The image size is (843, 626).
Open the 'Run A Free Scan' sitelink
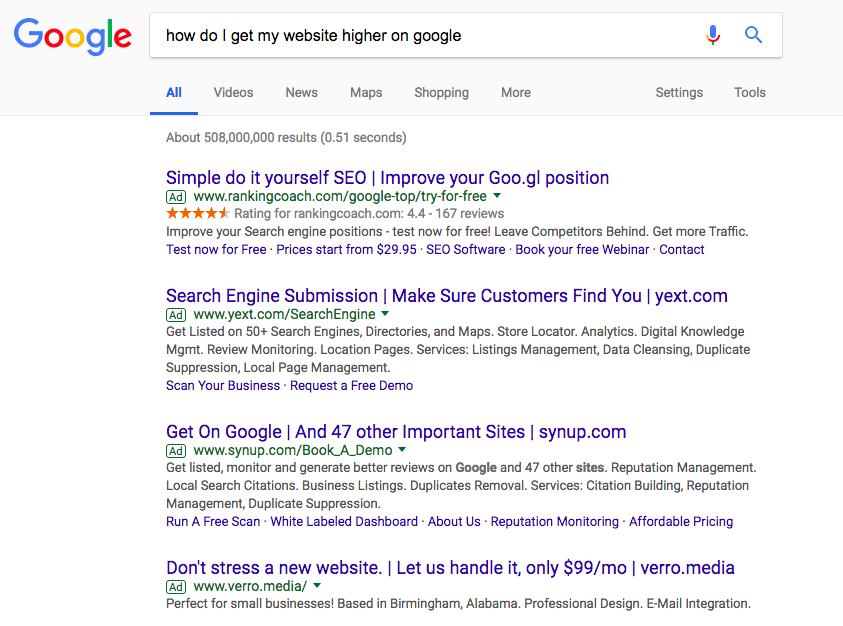[x=213, y=522]
